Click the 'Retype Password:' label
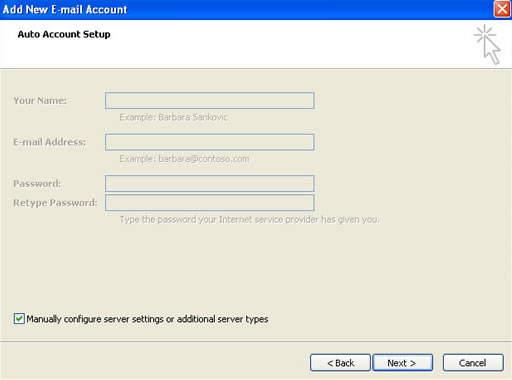This screenshot has height=380, width=512. coord(55,203)
